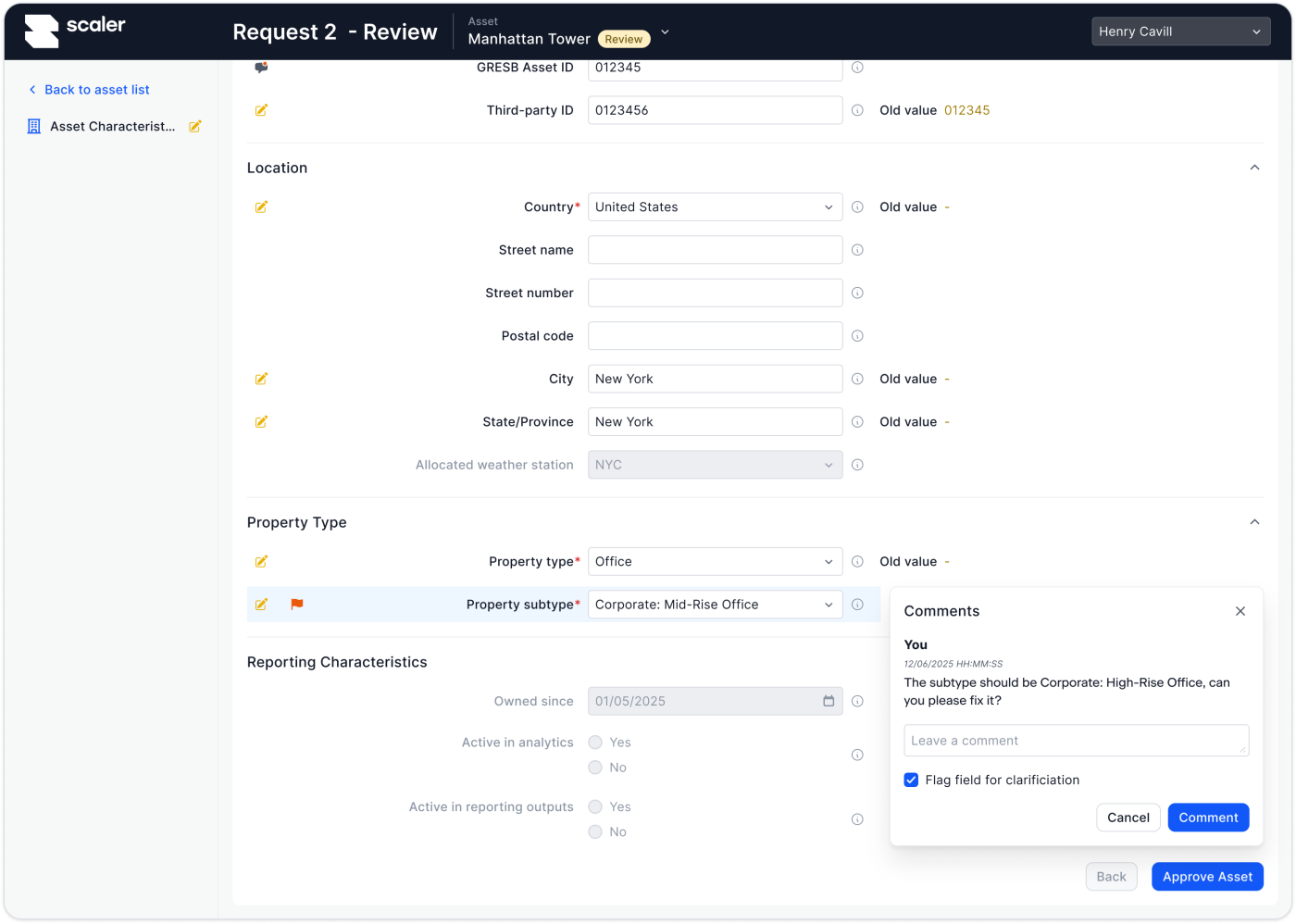This screenshot has height=924, width=1296.
Task: Select Yes for Active in analytics
Action: click(595, 743)
